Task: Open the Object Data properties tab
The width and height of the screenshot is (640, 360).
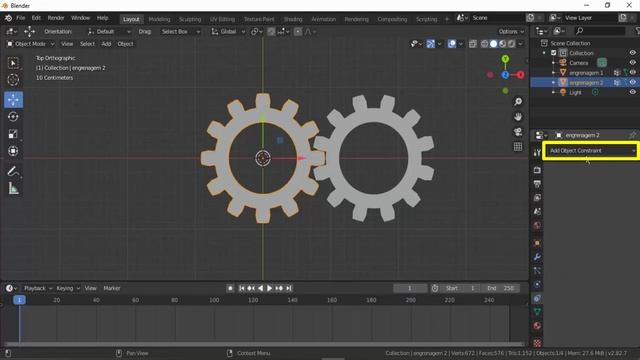Action: (x=537, y=312)
